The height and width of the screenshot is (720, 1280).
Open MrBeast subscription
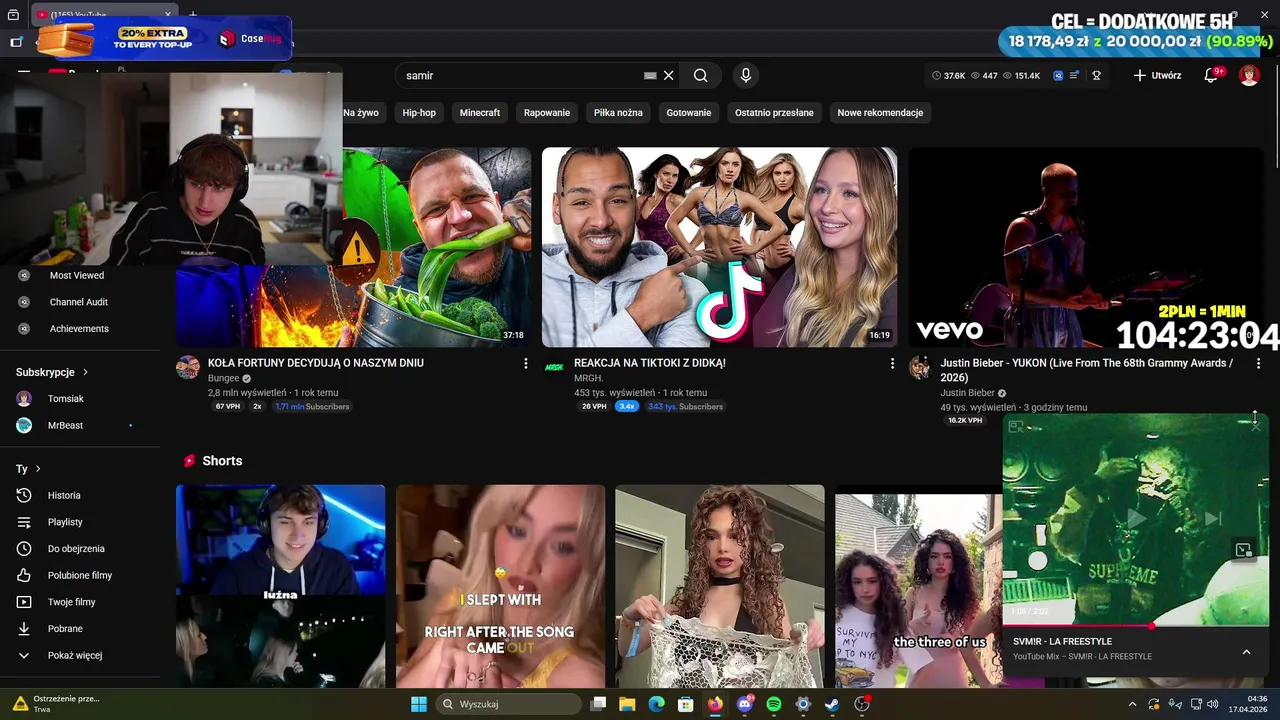coord(65,425)
